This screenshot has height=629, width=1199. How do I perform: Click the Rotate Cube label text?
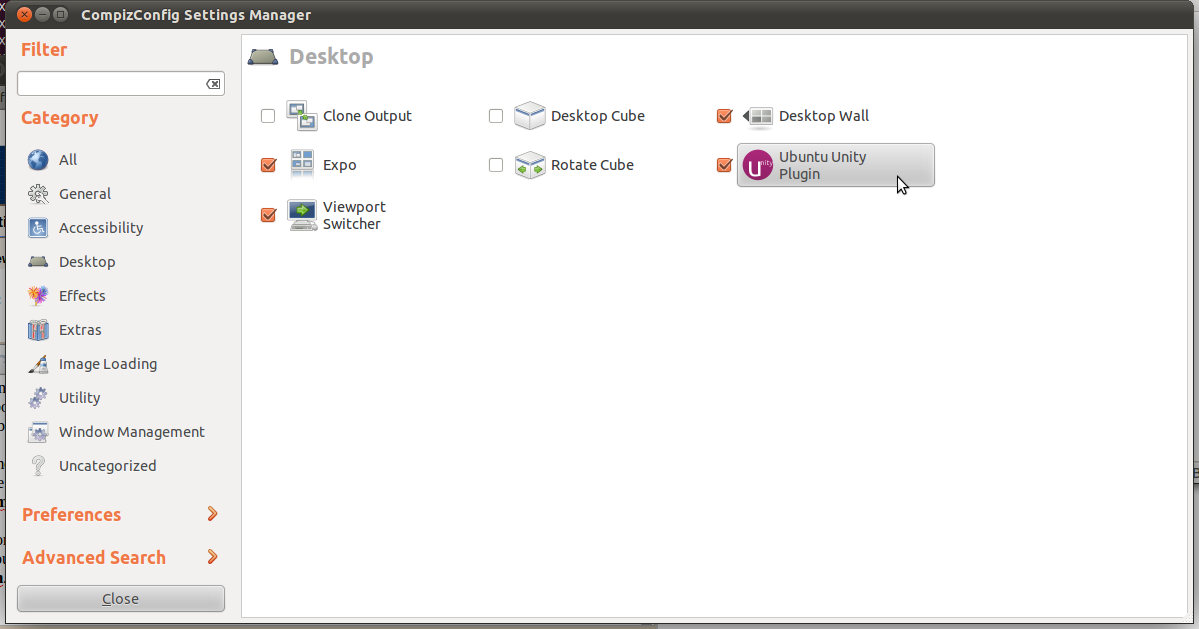coord(592,165)
